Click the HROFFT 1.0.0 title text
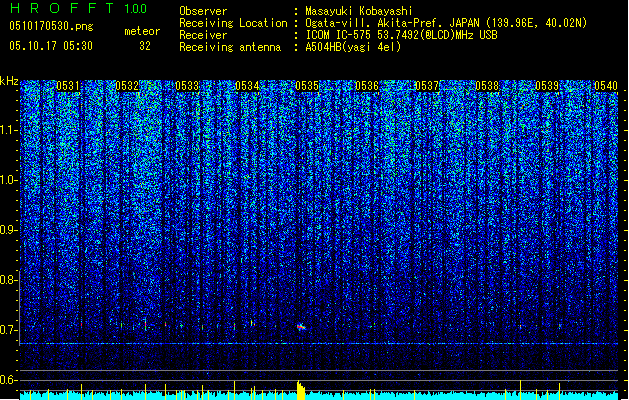The image size is (629, 400). point(78,8)
